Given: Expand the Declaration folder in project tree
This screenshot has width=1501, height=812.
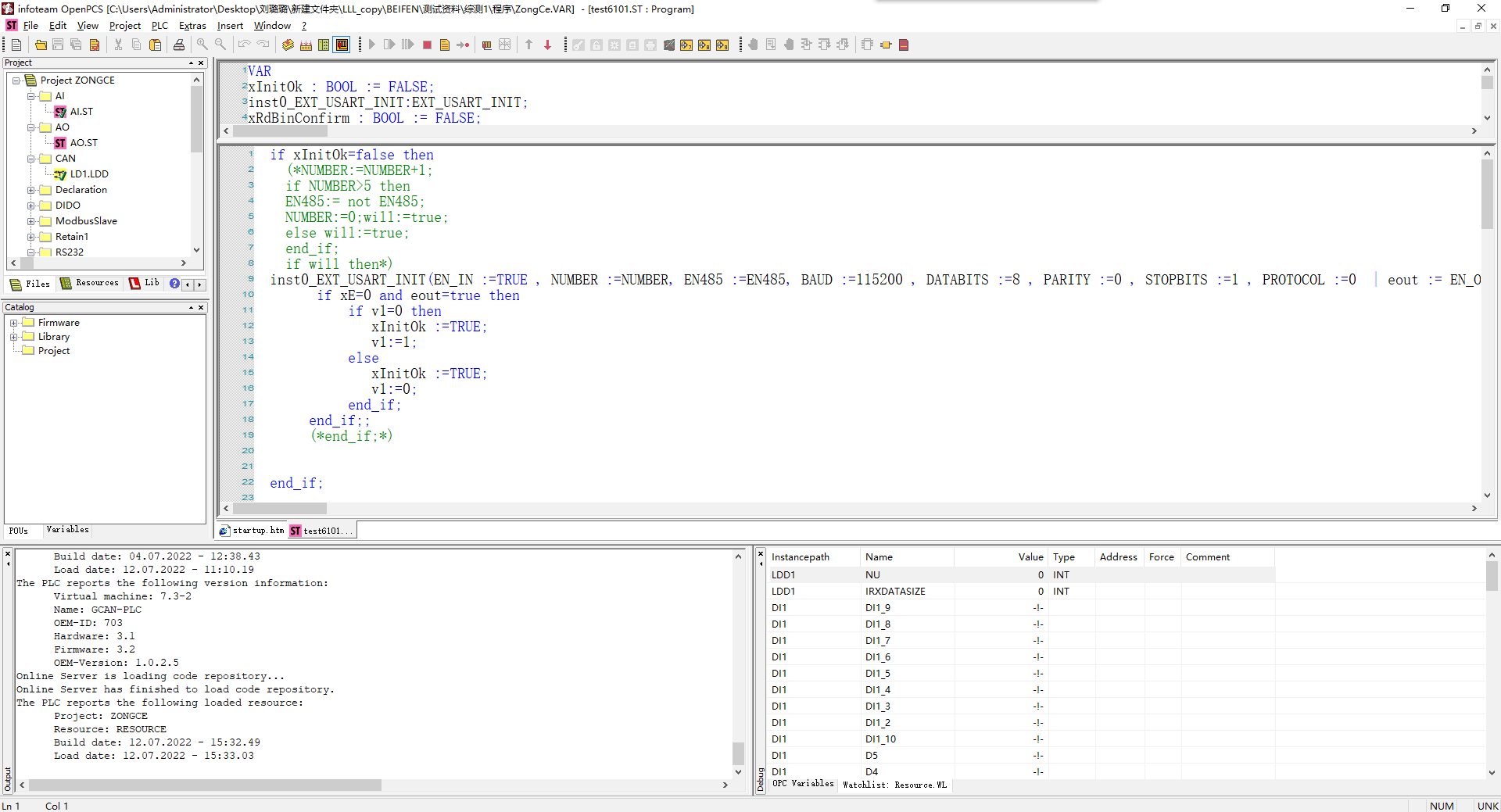Looking at the screenshot, I should pos(31,190).
